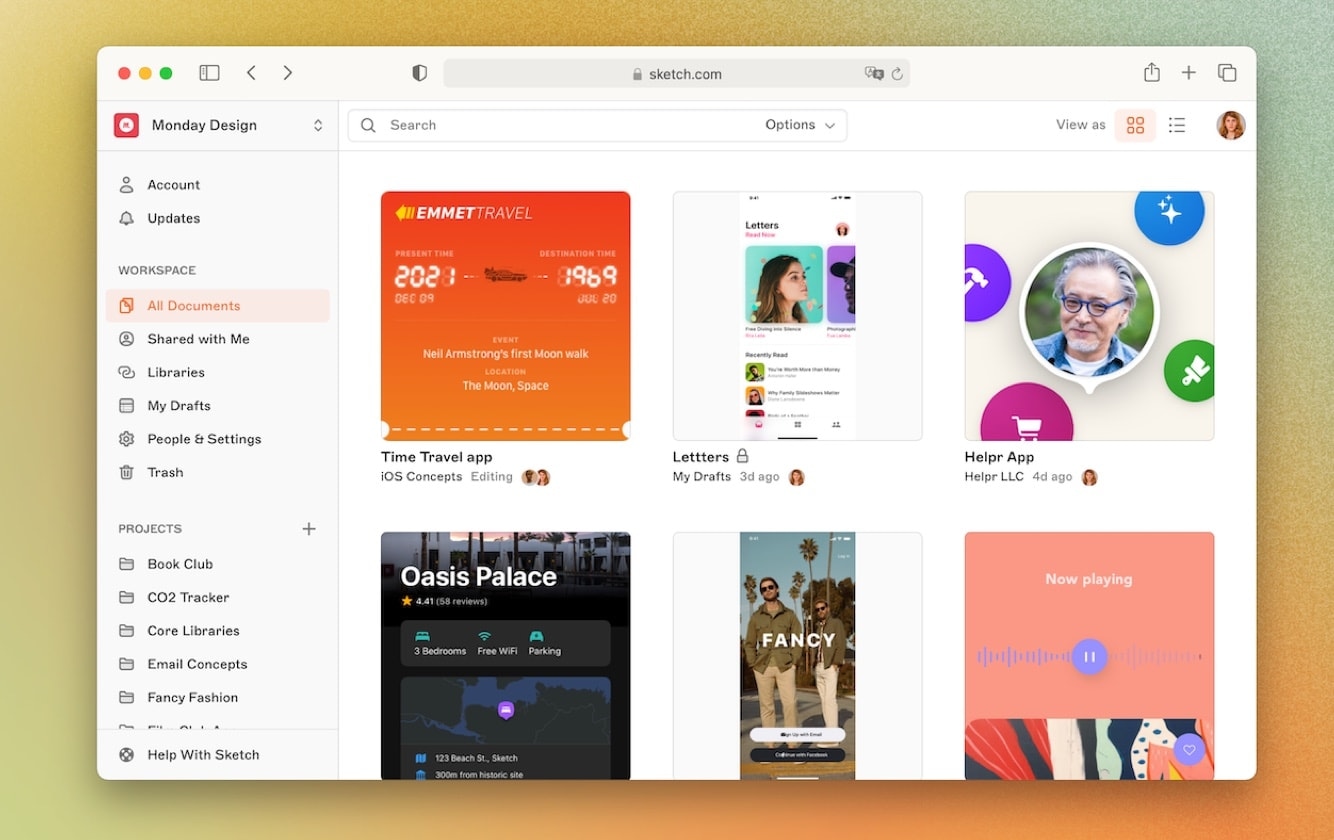Screen dimensions: 1334x840
Task: Switch to list view
Action: coord(1177,125)
